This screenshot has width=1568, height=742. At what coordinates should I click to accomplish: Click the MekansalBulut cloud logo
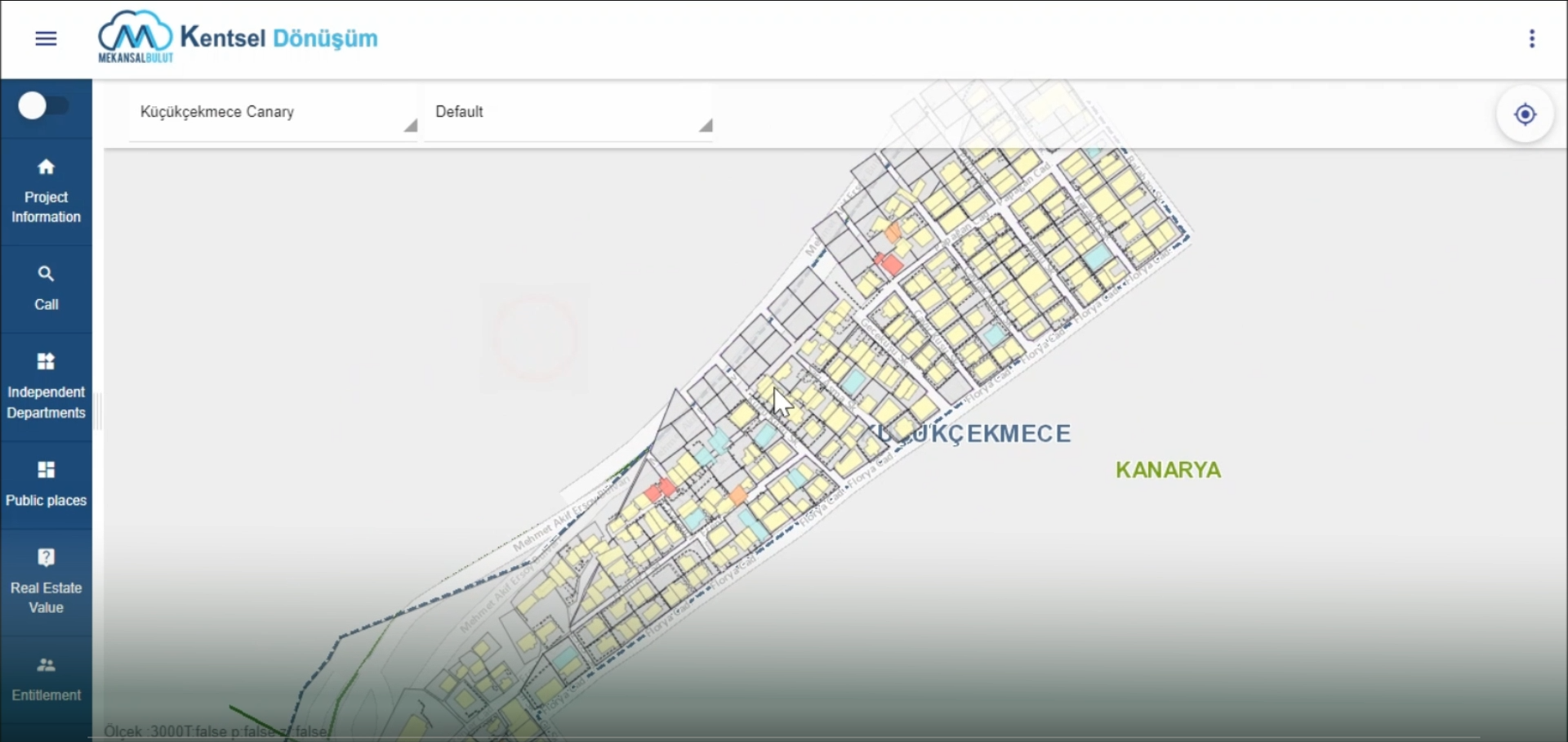pos(135,37)
